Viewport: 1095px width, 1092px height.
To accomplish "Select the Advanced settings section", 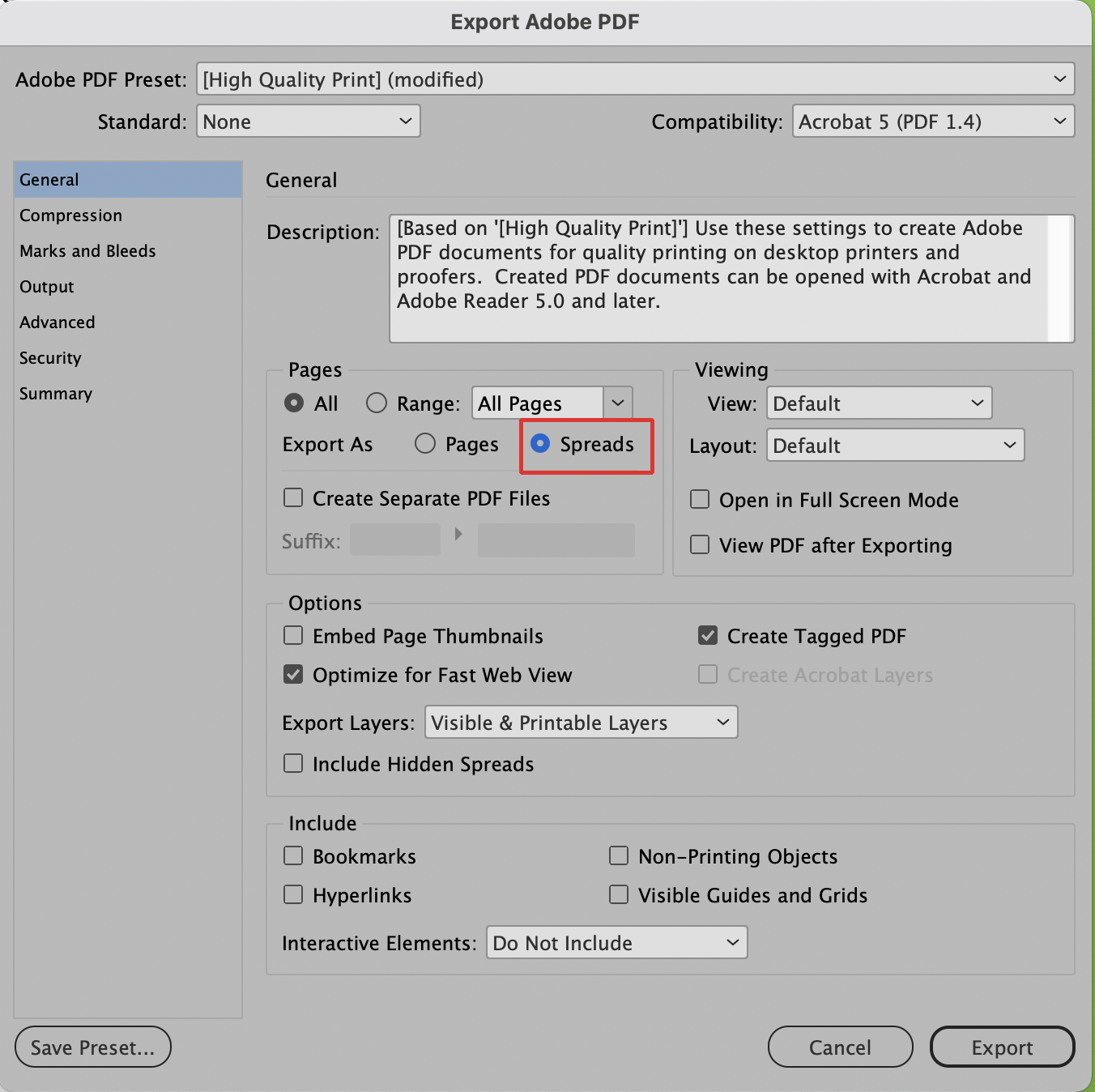I will pos(57,322).
